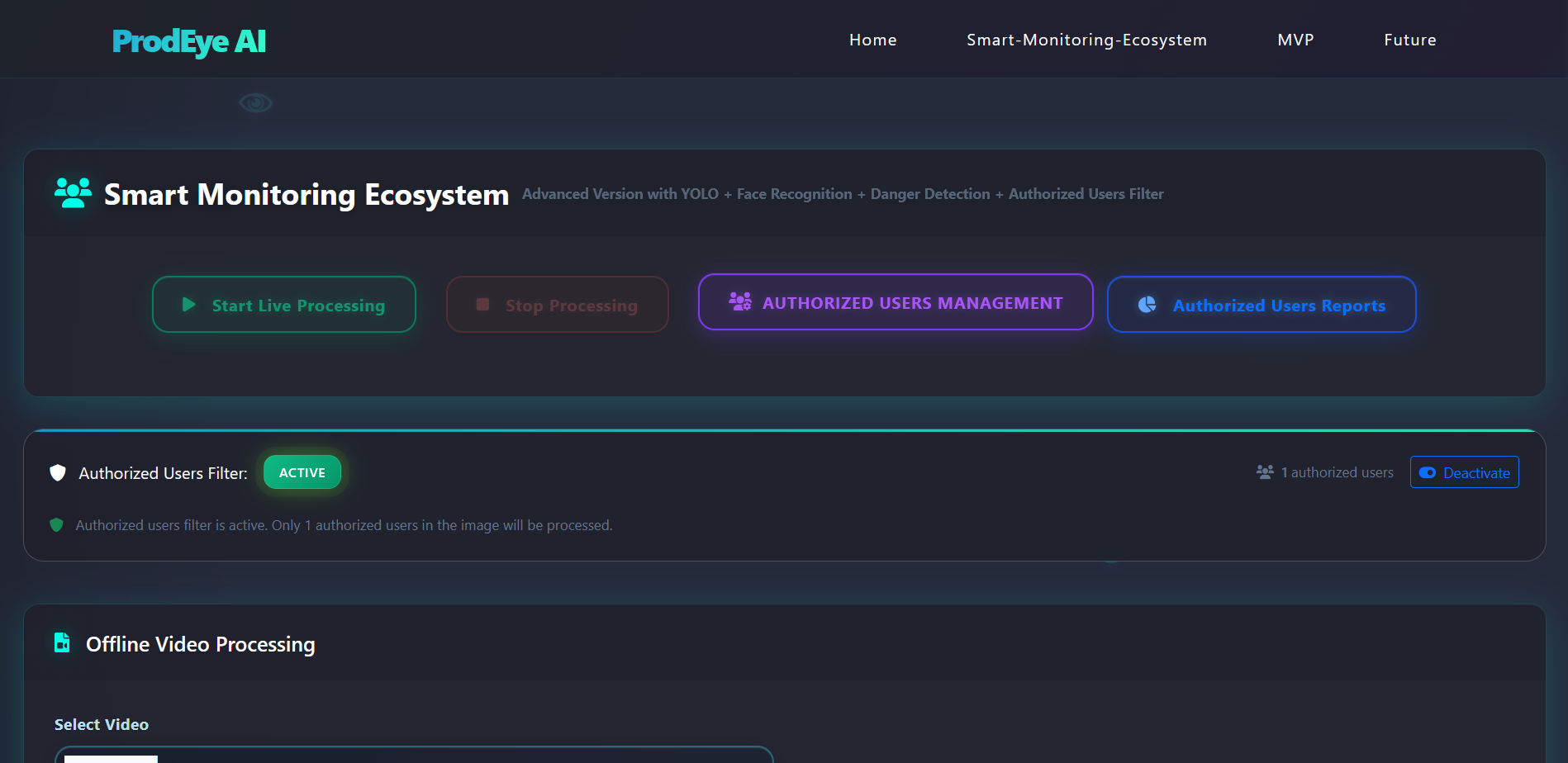Open the Future nav item
Viewport: 1568px width, 763px height.
[x=1410, y=40]
